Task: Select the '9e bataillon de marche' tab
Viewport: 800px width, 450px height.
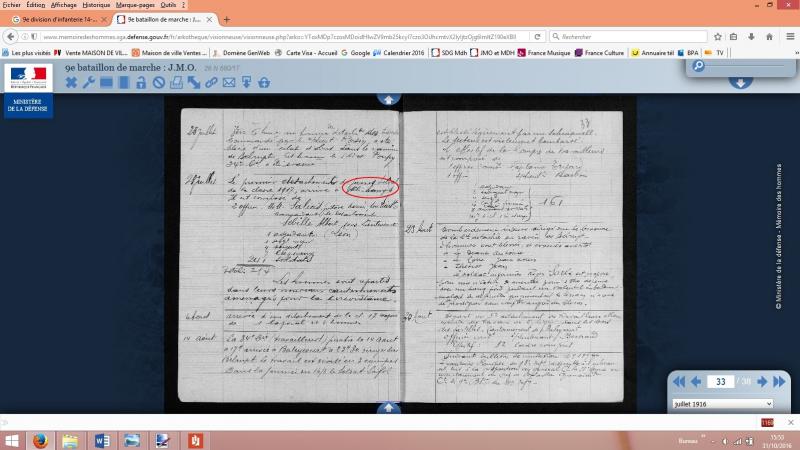Action: click(x=164, y=19)
